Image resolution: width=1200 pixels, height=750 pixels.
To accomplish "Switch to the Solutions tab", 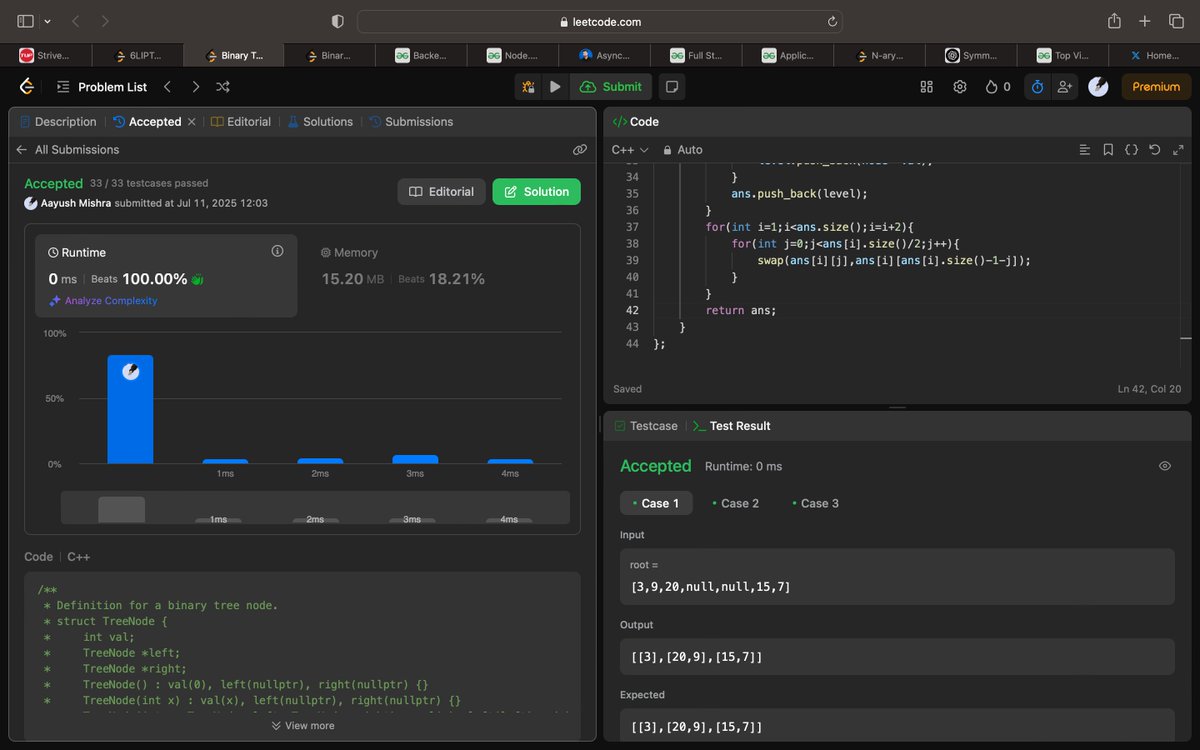I will point(320,122).
